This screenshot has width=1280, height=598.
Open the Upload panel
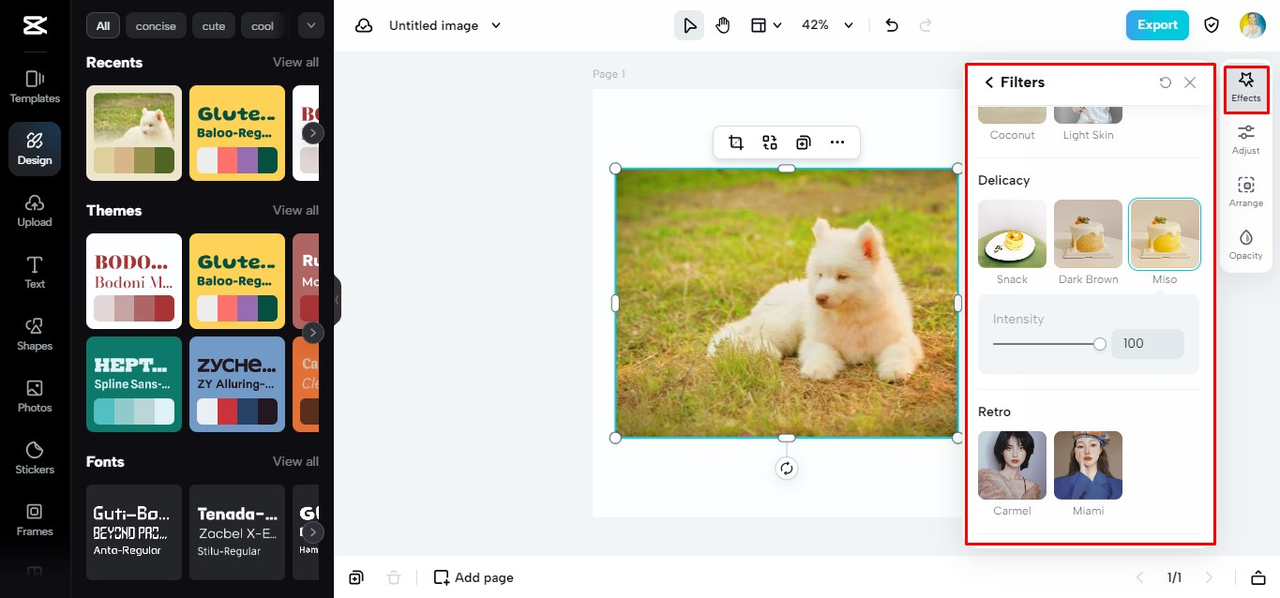tap(35, 211)
